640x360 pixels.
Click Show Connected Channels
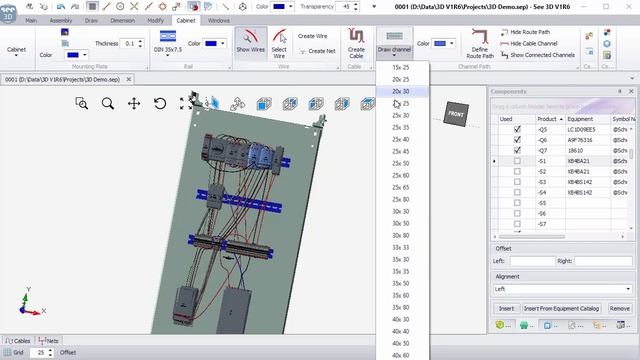tap(538, 55)
